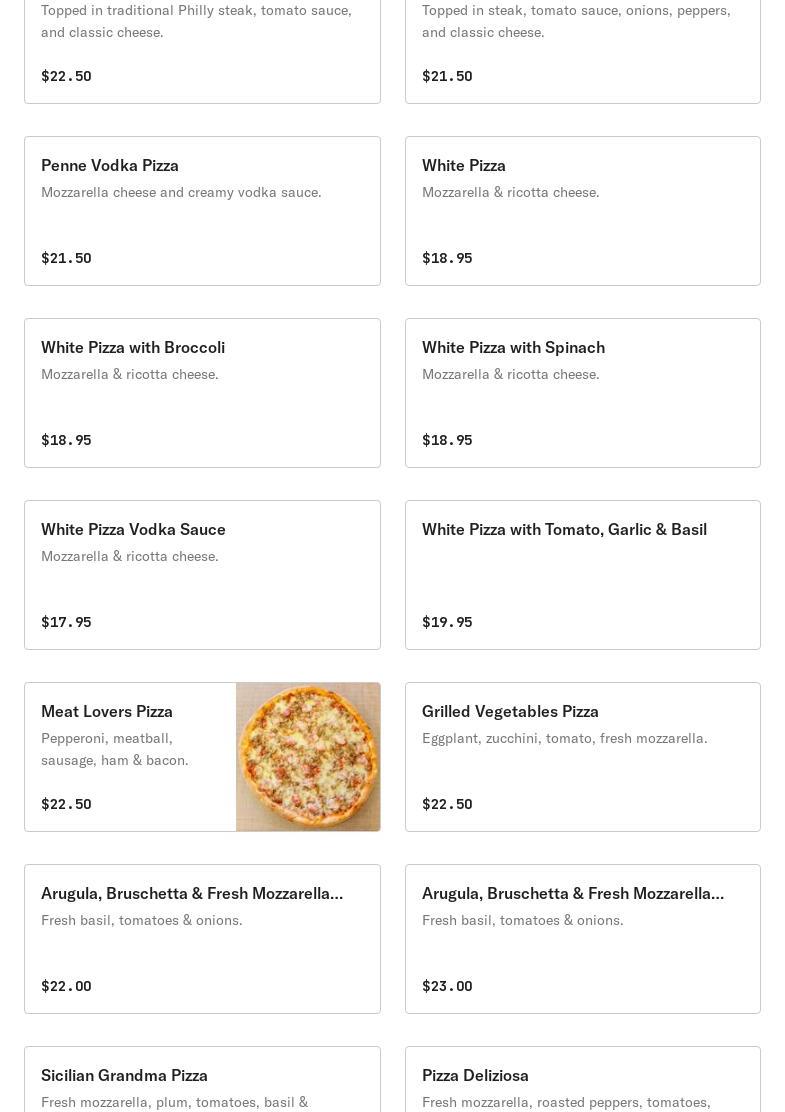The width and height of the screenshot is (785, 1112).
Task: Choose the Pizza Deliziosa card
Action: point(582,1080)
